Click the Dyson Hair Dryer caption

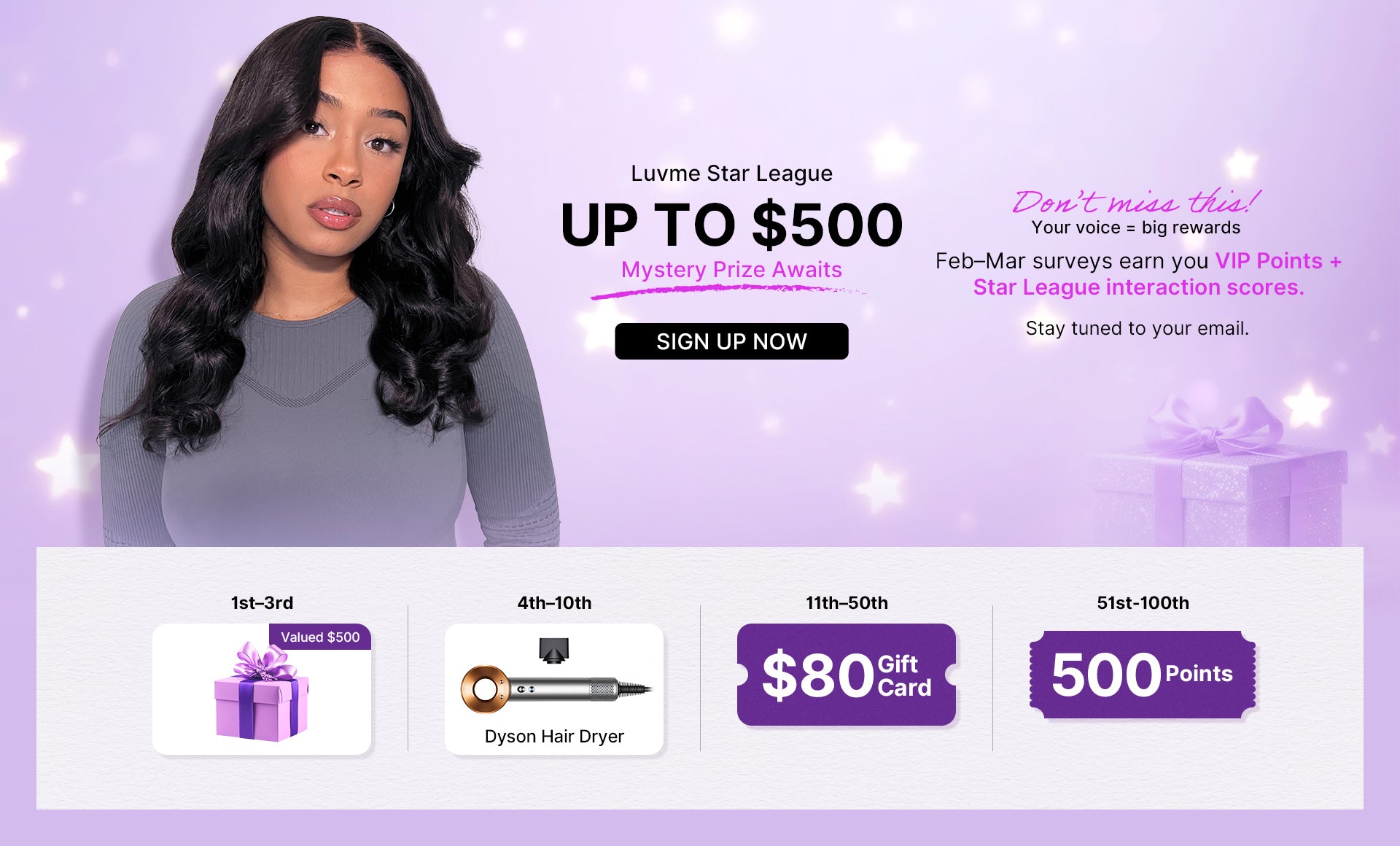click(554, 737)
